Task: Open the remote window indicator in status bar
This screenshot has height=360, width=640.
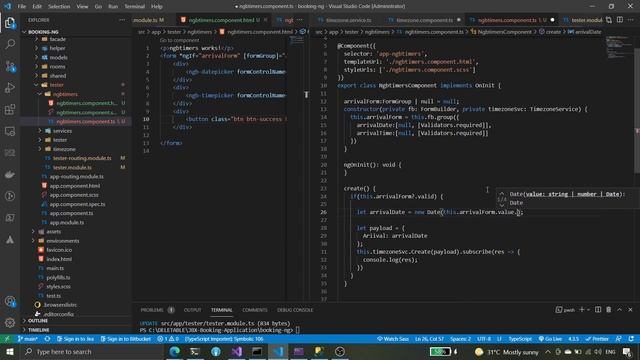Action: [7, 339]
